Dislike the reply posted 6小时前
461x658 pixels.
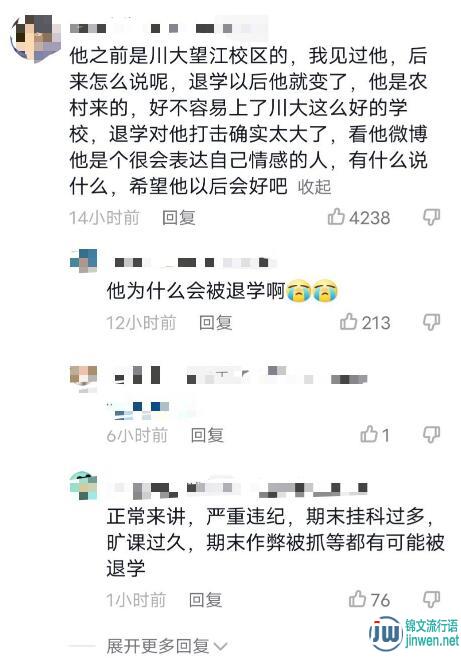(431, 435)
